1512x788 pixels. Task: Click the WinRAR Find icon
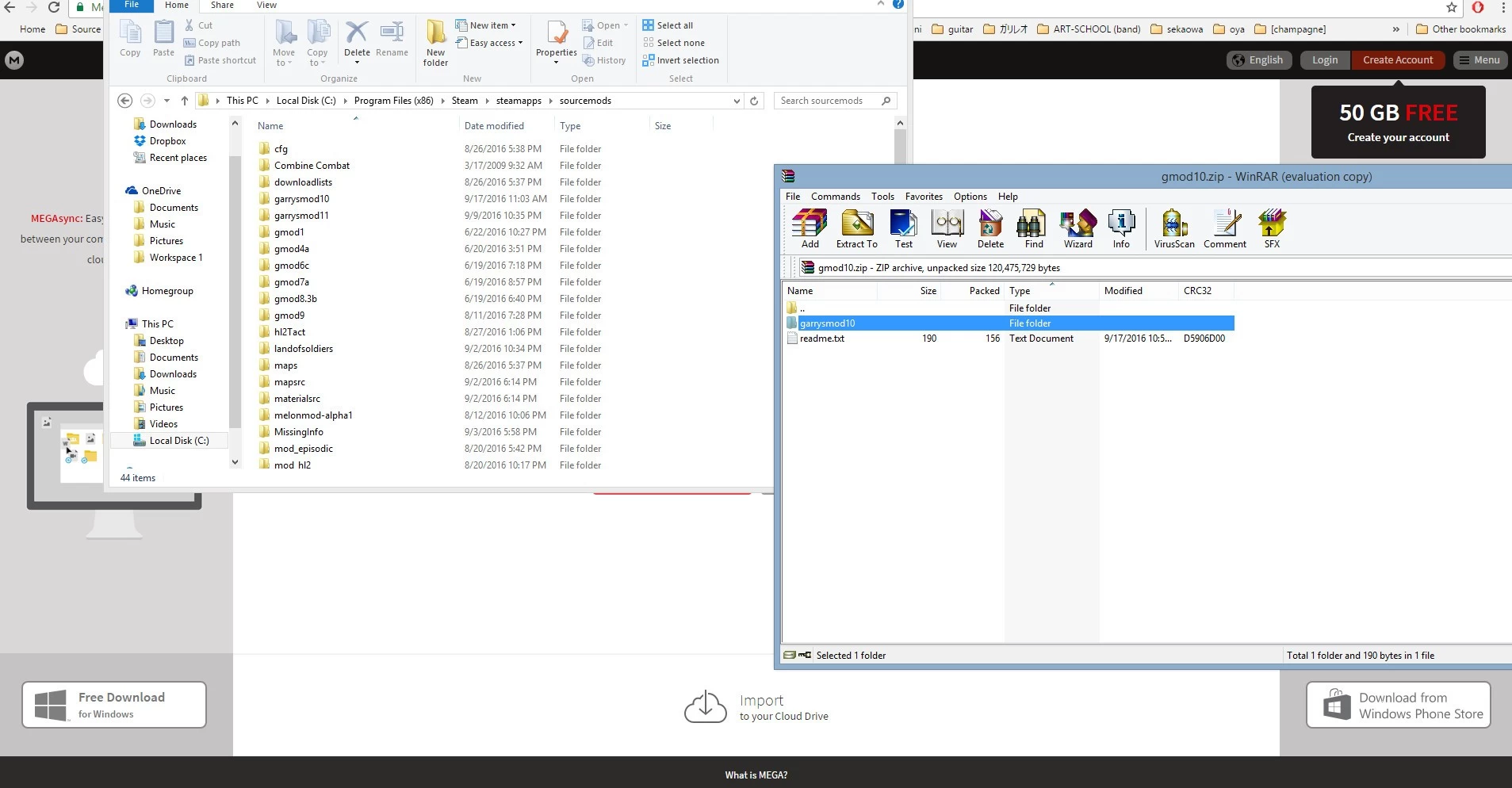[1034, 229]
